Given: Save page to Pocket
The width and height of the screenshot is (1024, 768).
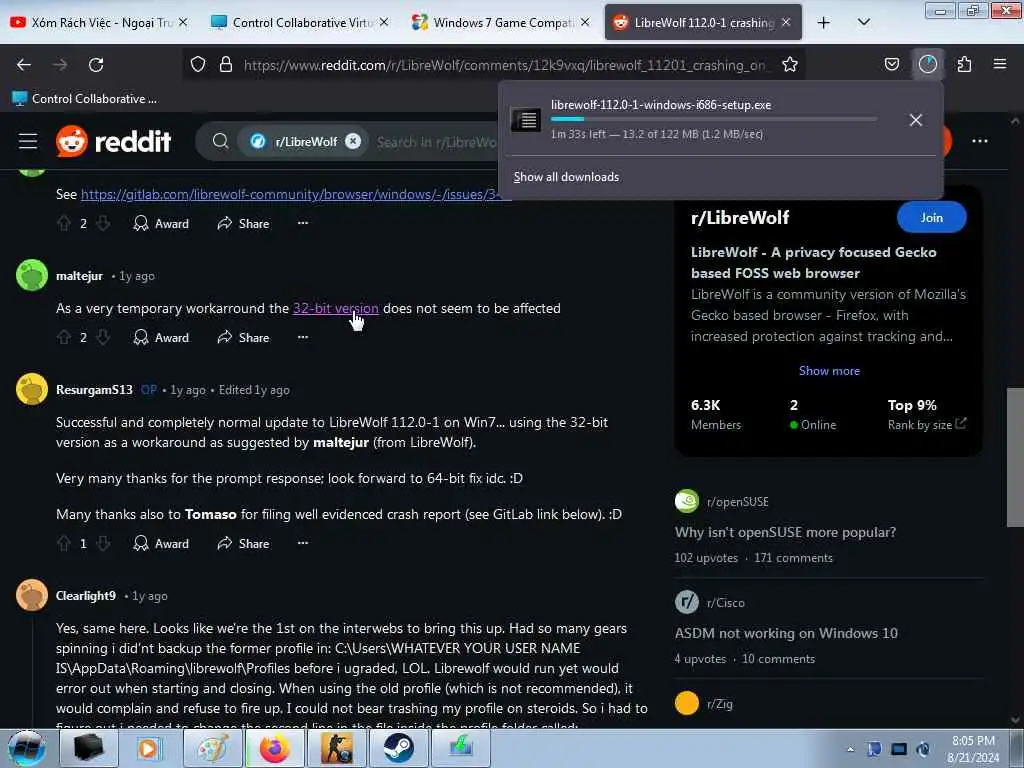Looking at the screenshot, I should (891, 64).
